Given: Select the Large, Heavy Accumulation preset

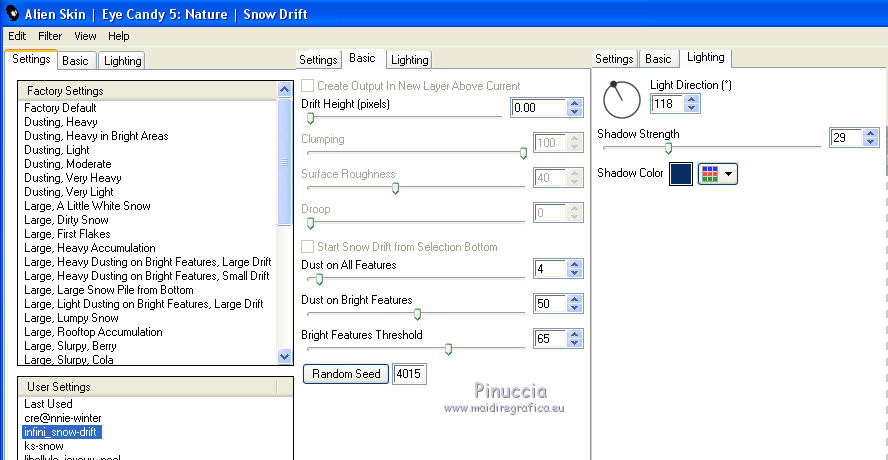Looking at the screenshot, I should click(x=89, y=248).
